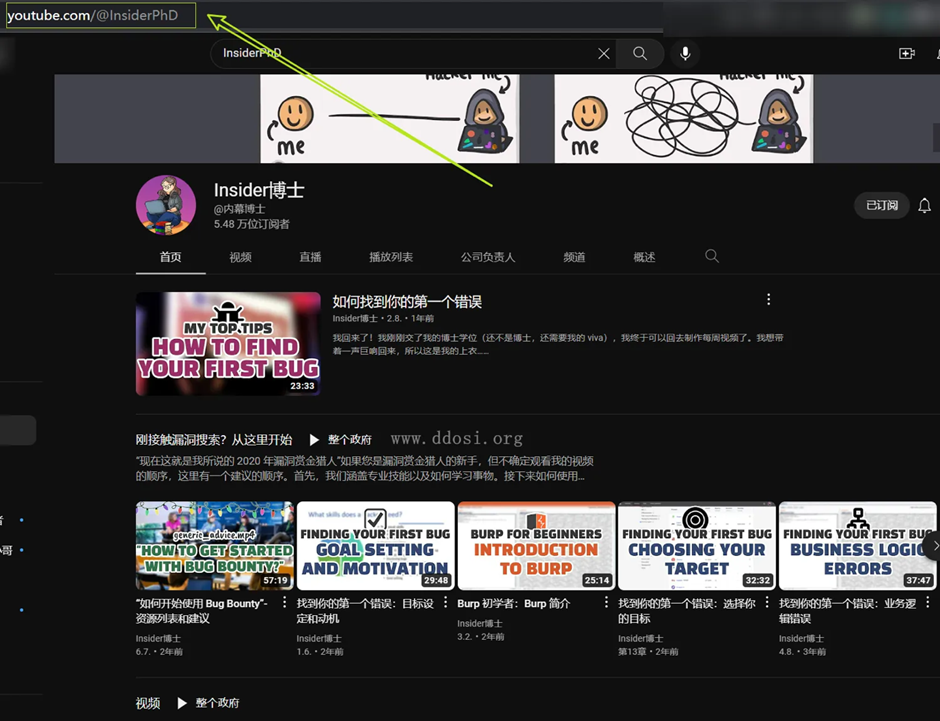Viewport: 940px width, 721px height.
Task: Open the three-dot menu for the 目标设定和动机 video
Action: coord(445,602)
